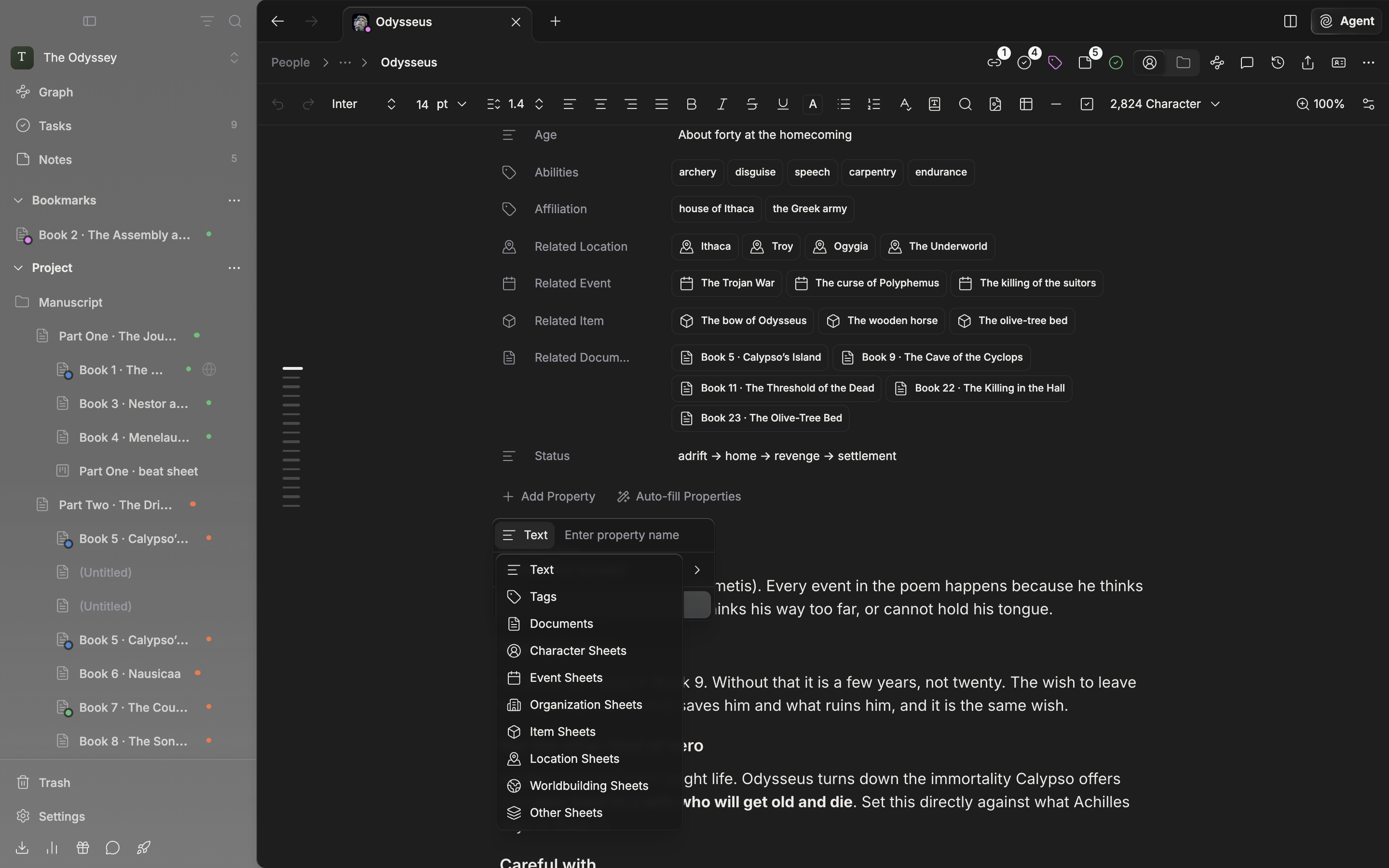
Task: Open version history clock icon
Action: click(x=1278, y=63)
